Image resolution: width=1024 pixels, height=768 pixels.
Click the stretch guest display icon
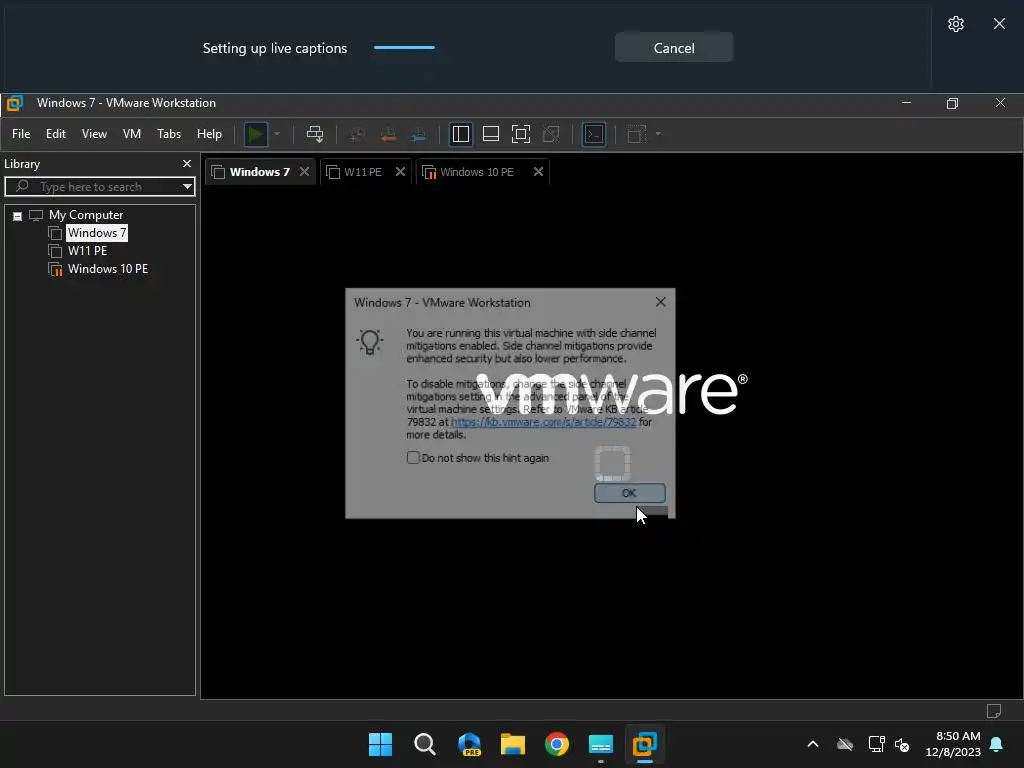tap(636, 135)
